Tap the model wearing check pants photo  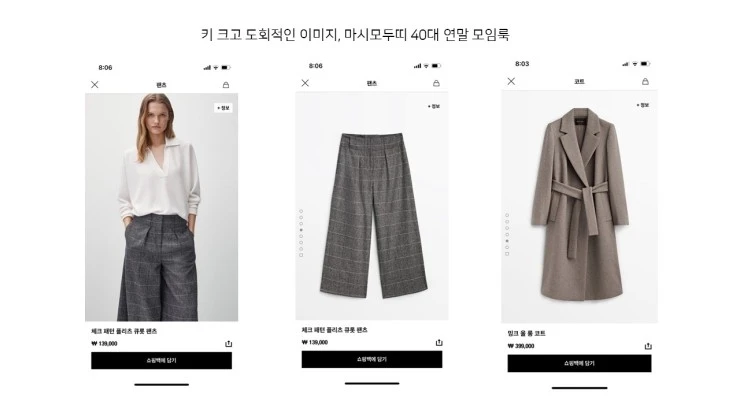[x=161, y=207]
